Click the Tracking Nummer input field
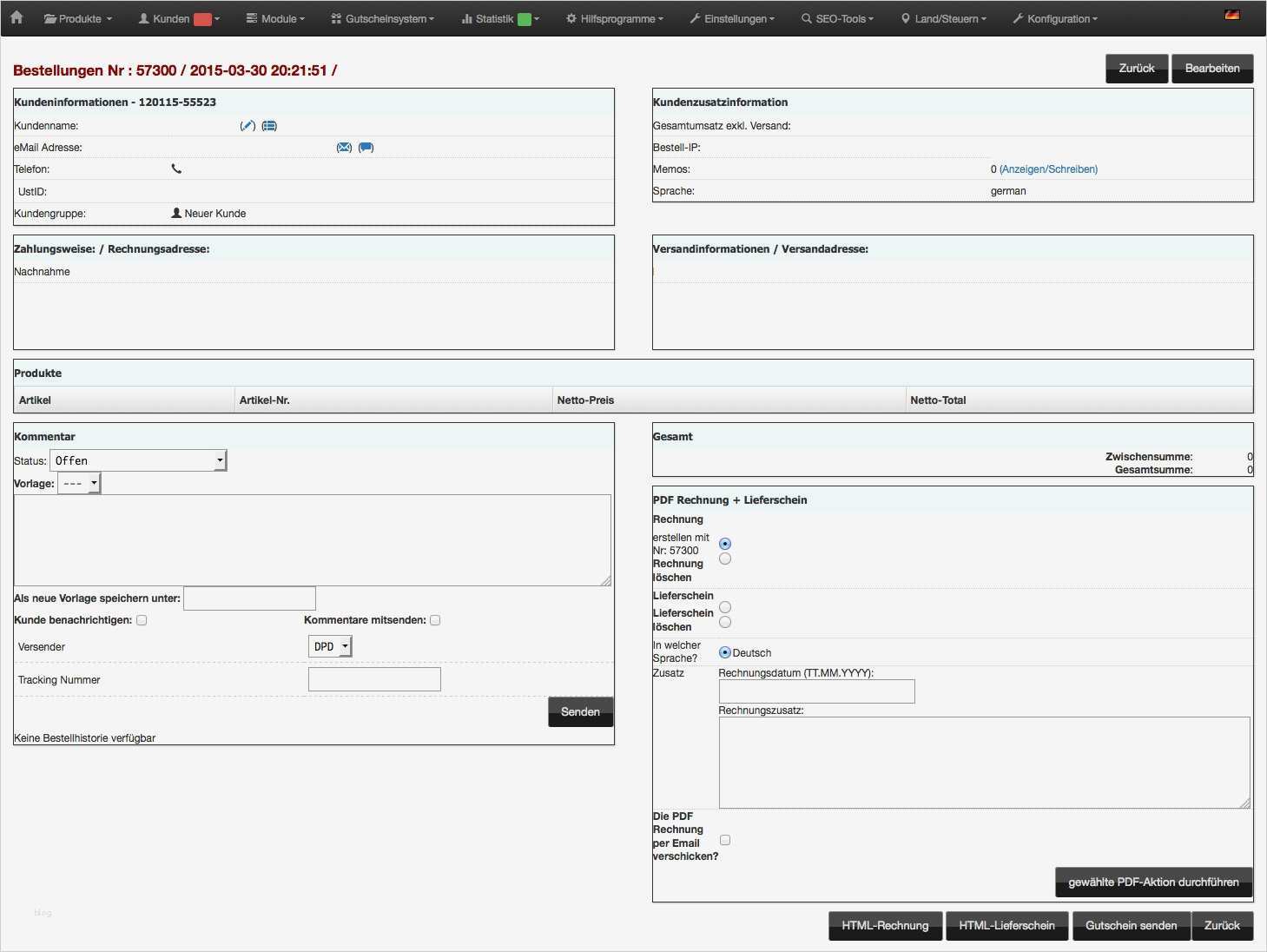The width and height of the screenshot is (1267, 952). click(x=374, y=679)
